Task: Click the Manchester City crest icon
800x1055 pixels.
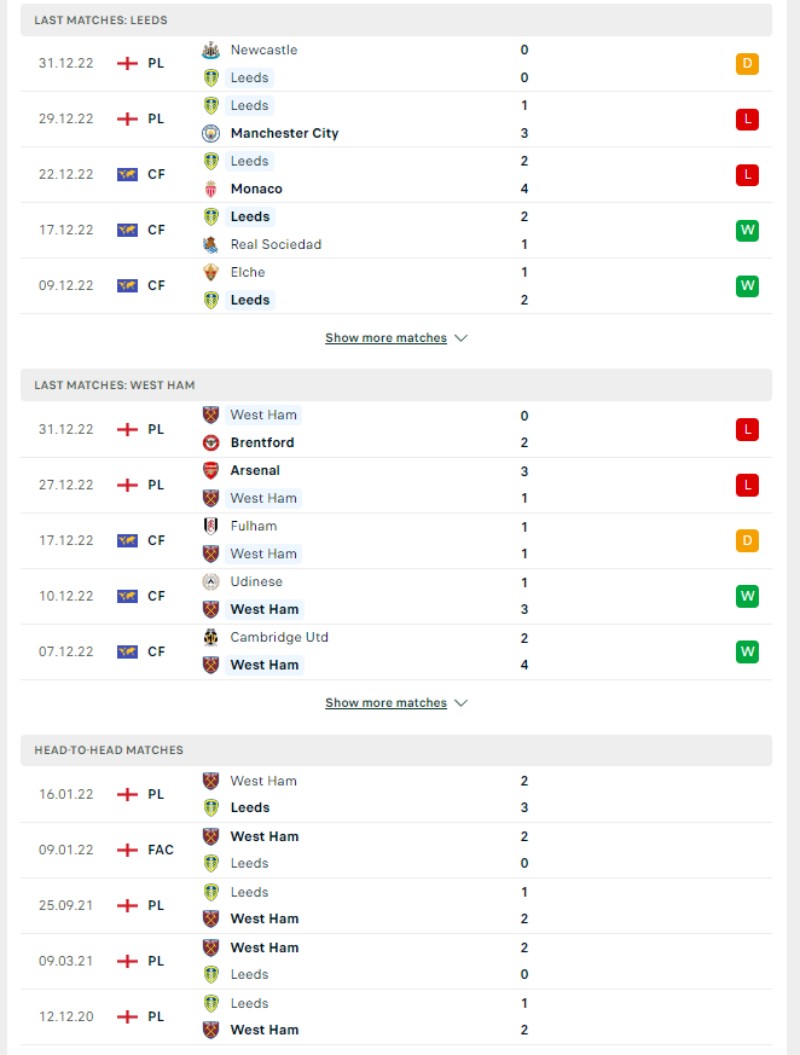Action: pos(211,133)
